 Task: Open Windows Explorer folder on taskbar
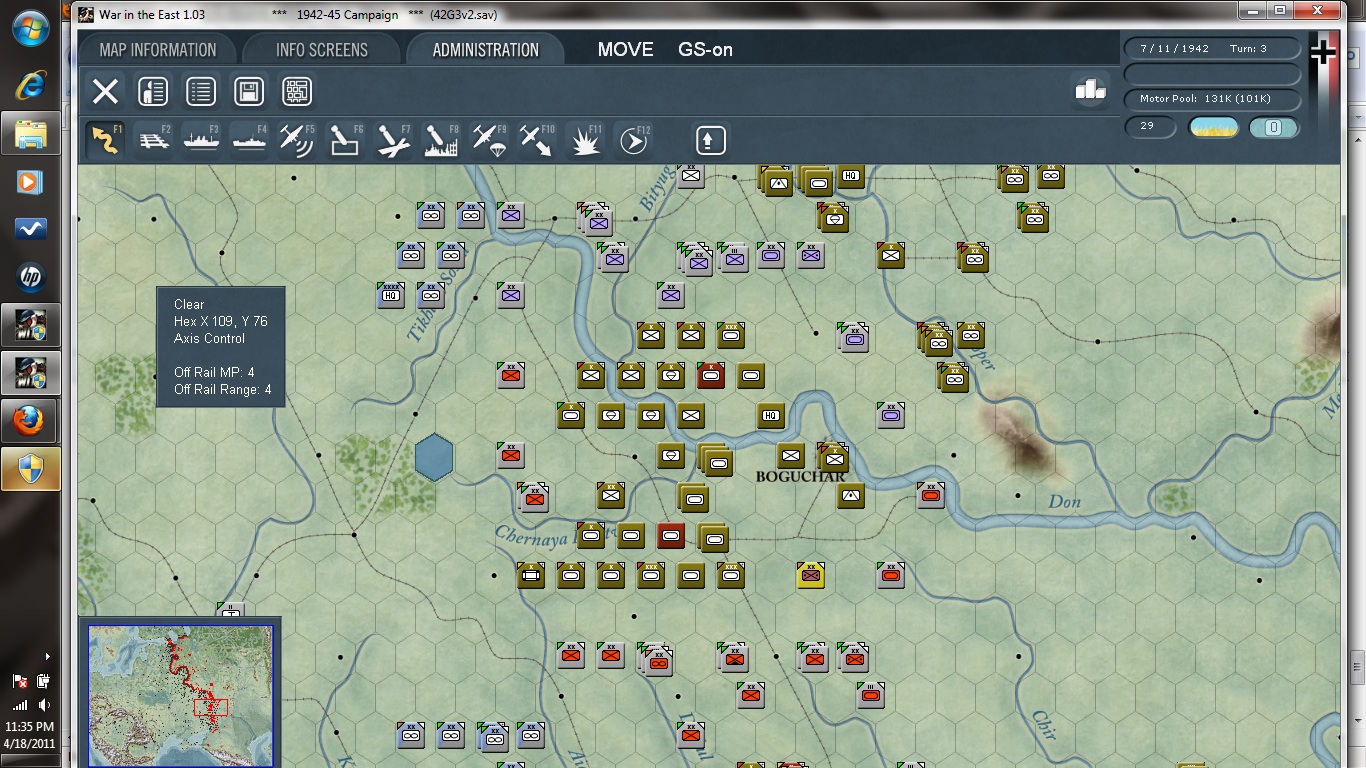click(31, 133)
